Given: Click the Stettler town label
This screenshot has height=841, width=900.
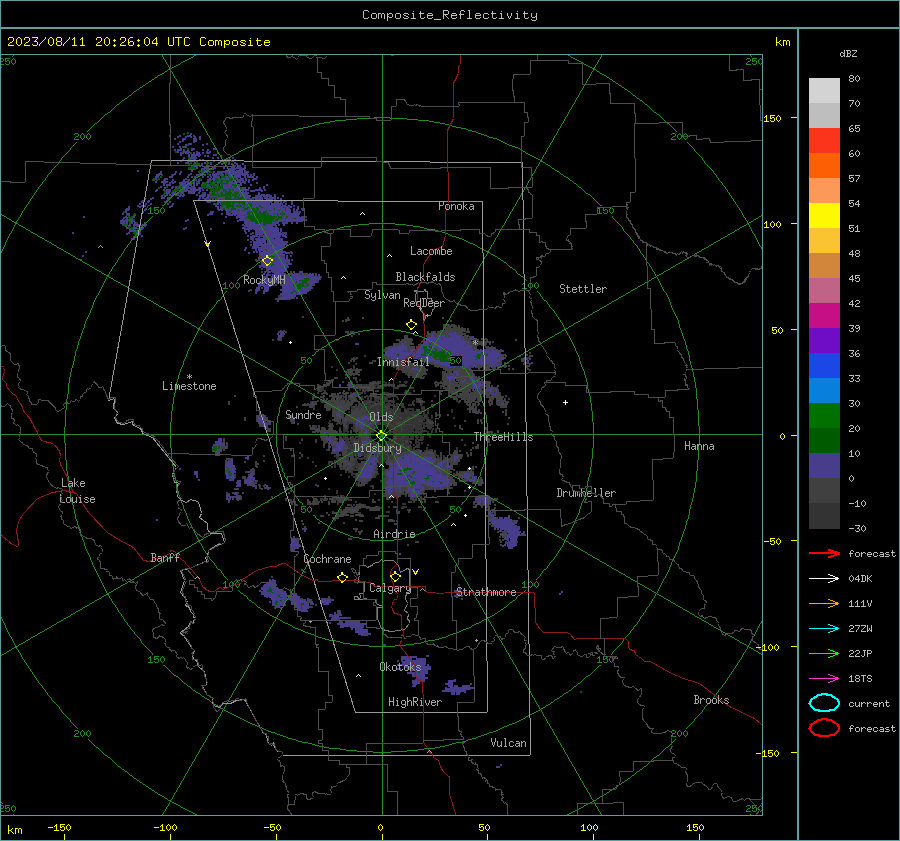Looking at the screenshot, I should pyautogui.click(x=583, y=289).
